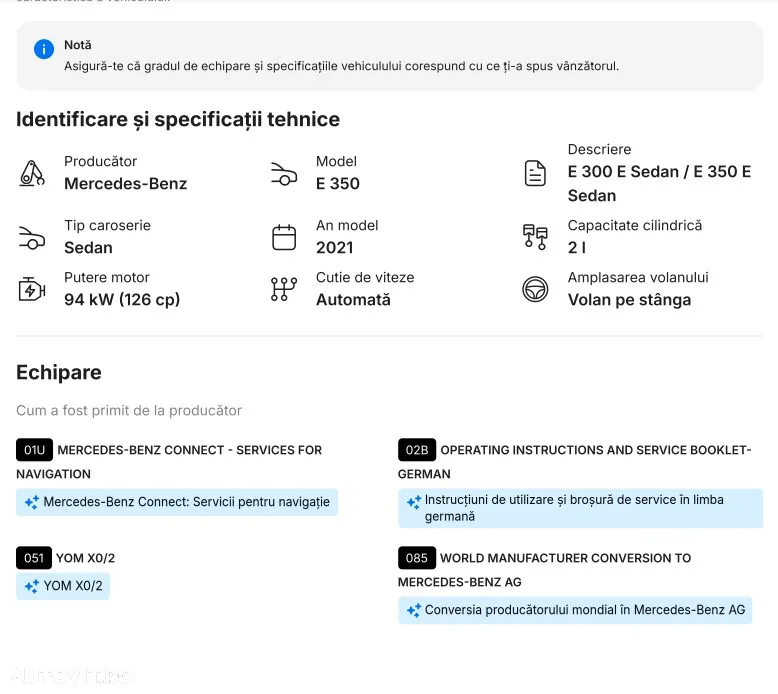Screen dimensions: 778x694
Task: Select the 085 equipment code badge
Action: [417, 558]
